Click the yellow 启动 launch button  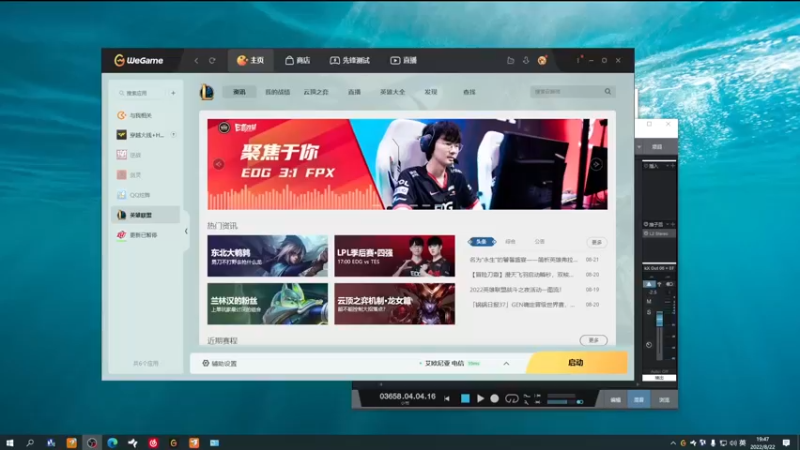tap(576, 363)
